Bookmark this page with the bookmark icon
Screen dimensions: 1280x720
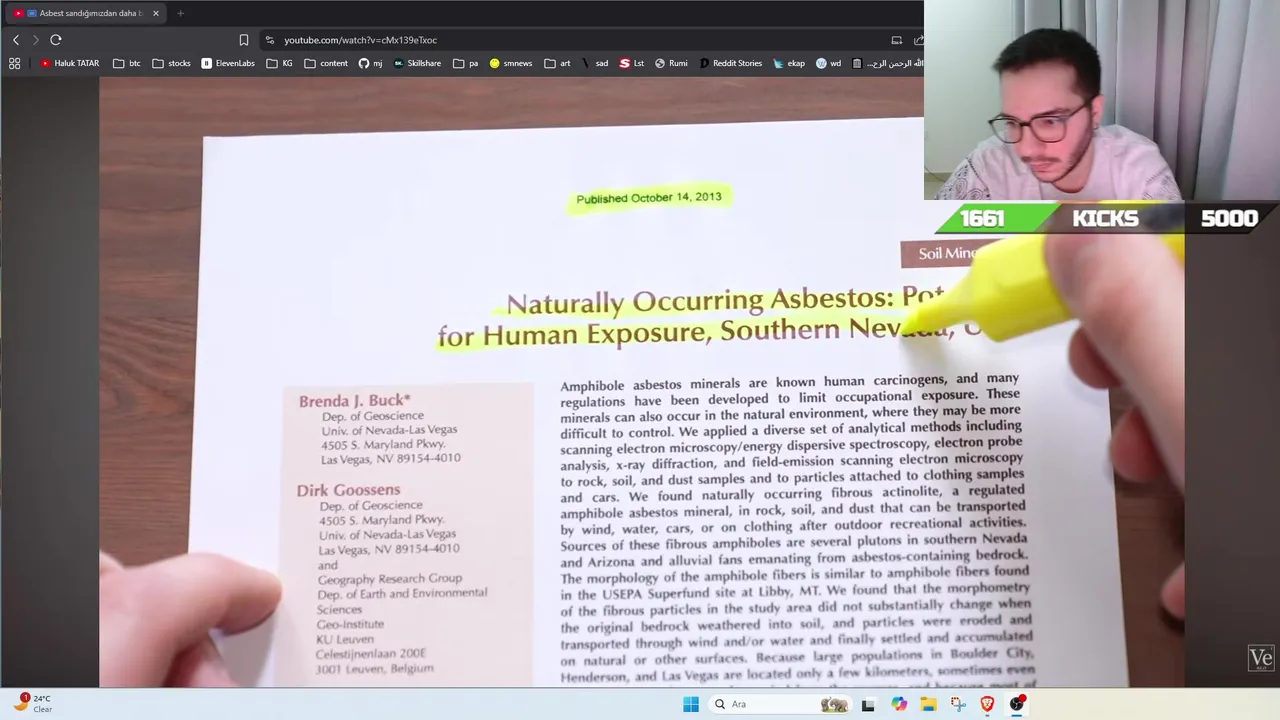coord(244,40)
